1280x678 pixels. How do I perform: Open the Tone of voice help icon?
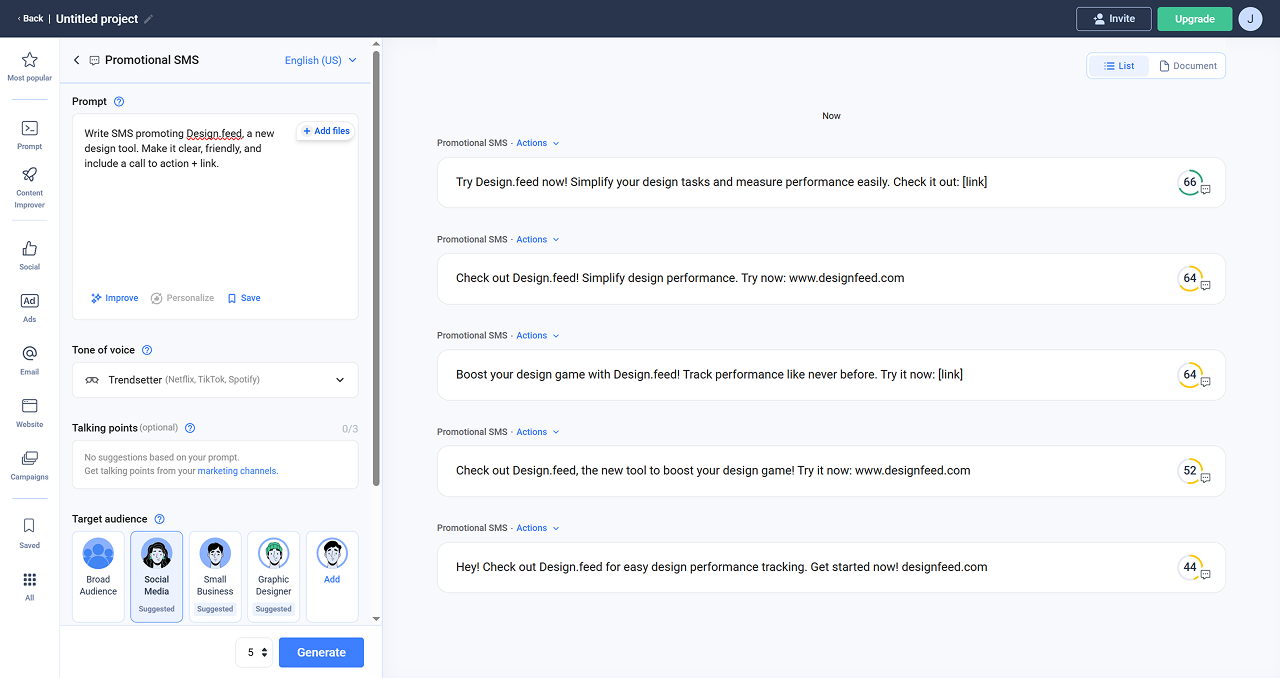(147, 350)
